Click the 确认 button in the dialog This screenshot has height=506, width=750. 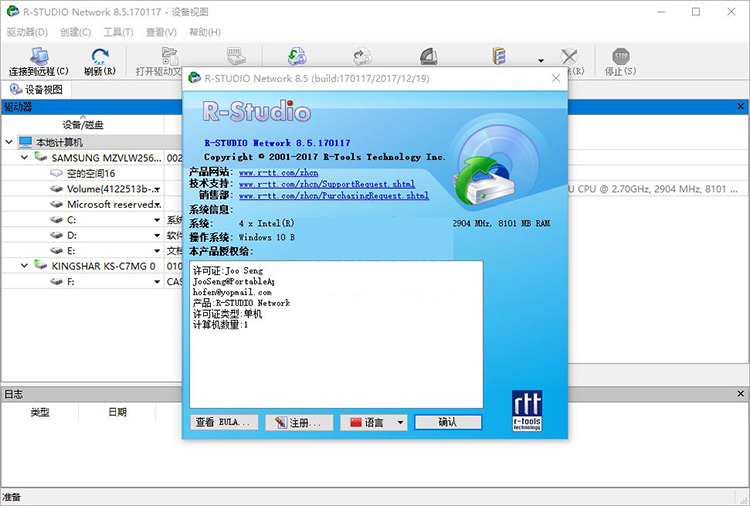click(447, 423)
